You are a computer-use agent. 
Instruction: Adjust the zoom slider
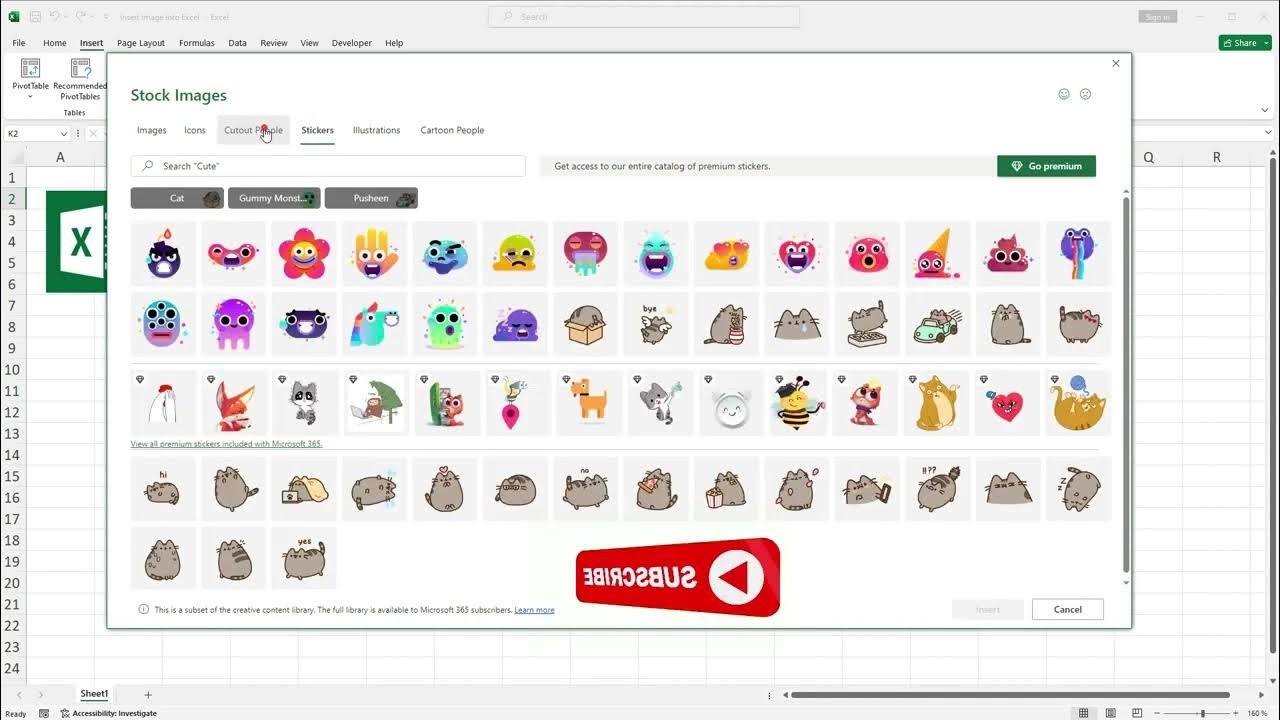click(x=1202, y=713)
